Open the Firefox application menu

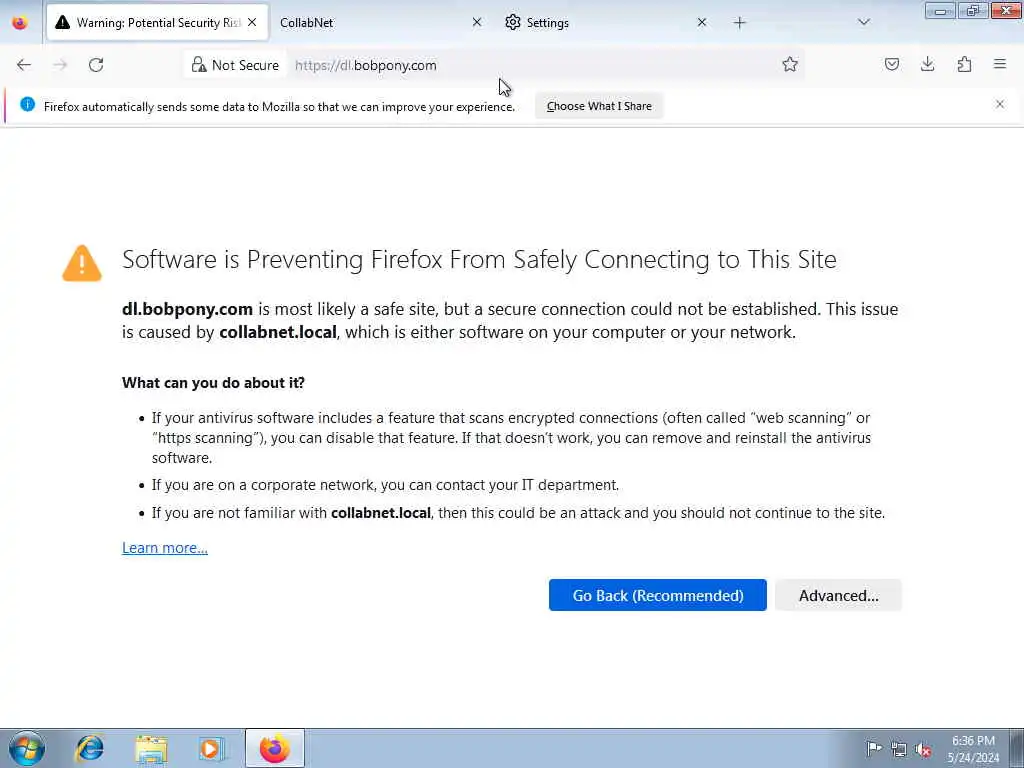pos(1000,64)
